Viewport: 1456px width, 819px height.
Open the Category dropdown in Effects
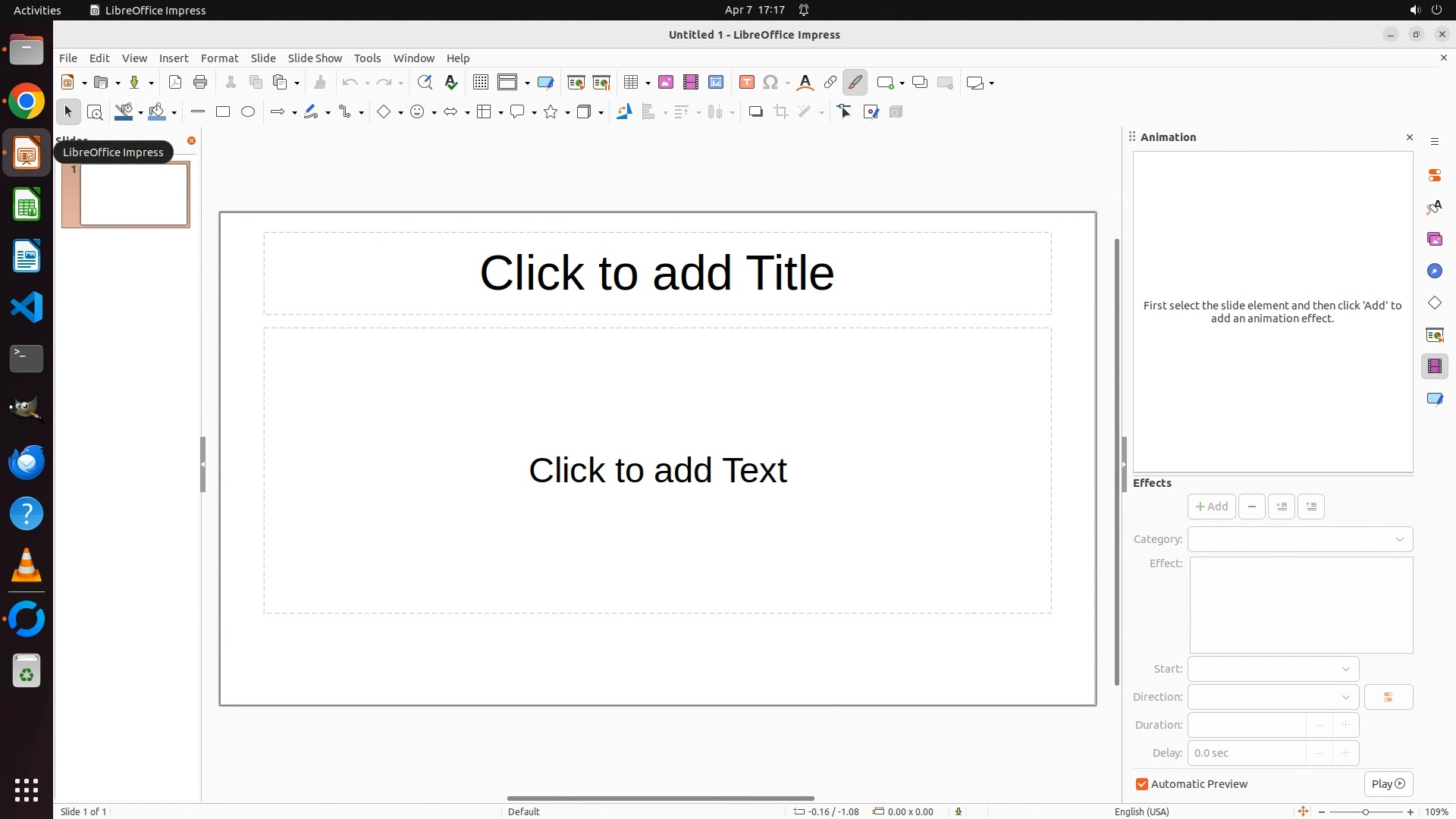1300,539
